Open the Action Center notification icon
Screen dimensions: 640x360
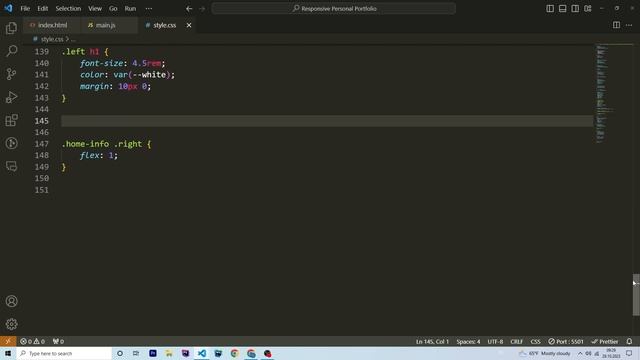(629, 353)
